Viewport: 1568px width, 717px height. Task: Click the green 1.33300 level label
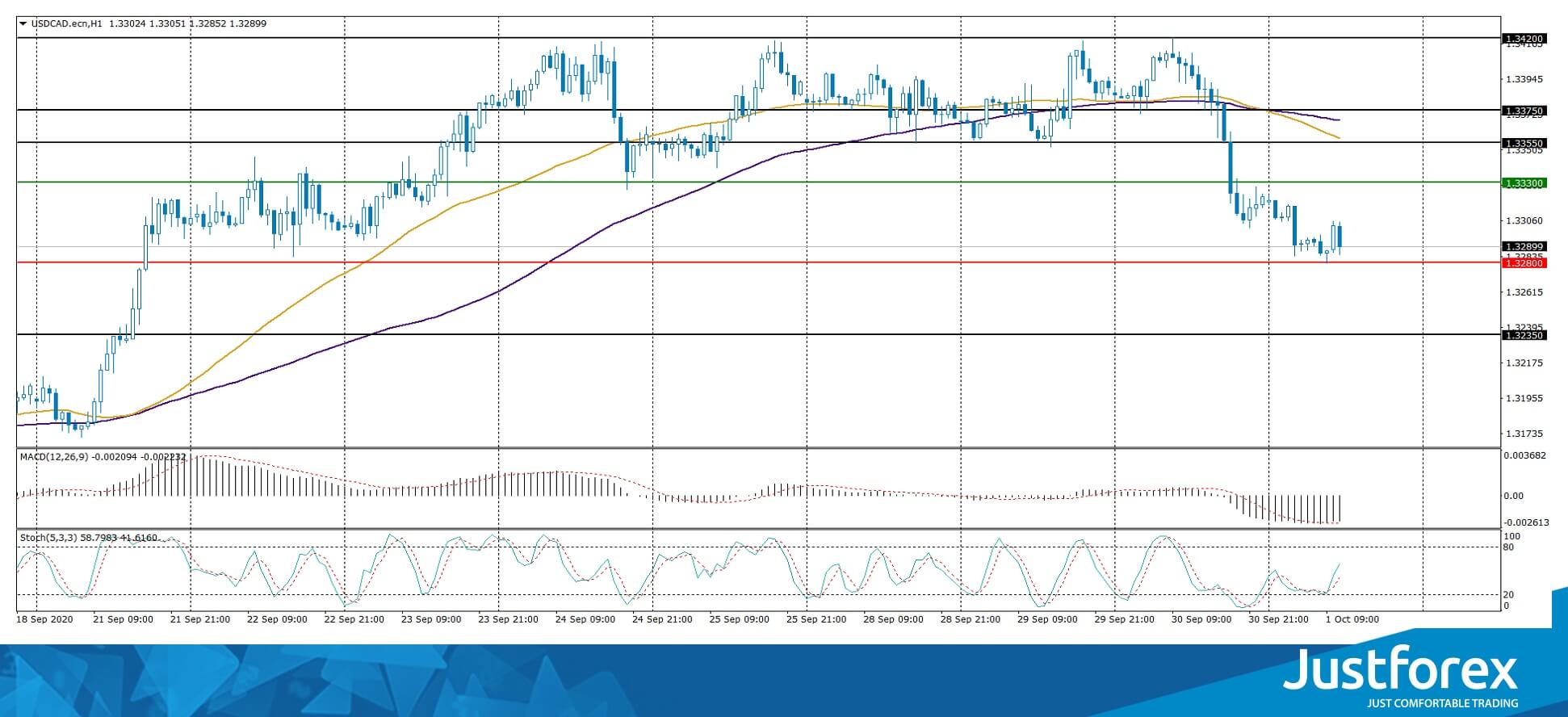(x=1524, y=183)
